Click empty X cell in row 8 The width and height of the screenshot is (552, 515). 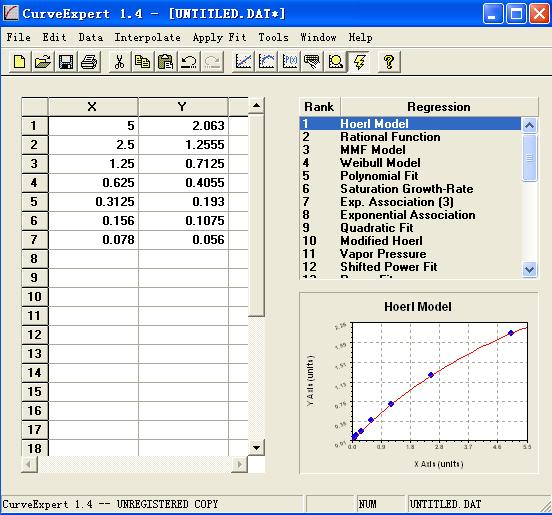93,259
